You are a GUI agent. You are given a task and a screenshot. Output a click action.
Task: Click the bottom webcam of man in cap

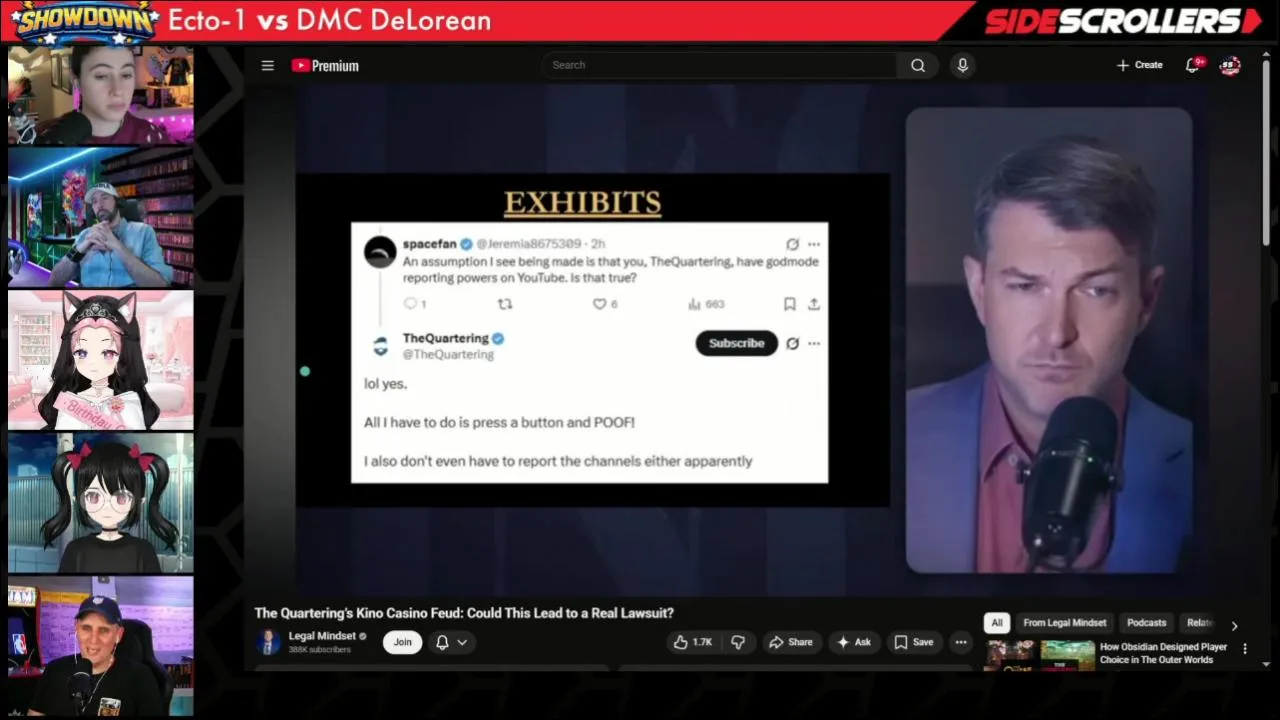tap(101, 646)
